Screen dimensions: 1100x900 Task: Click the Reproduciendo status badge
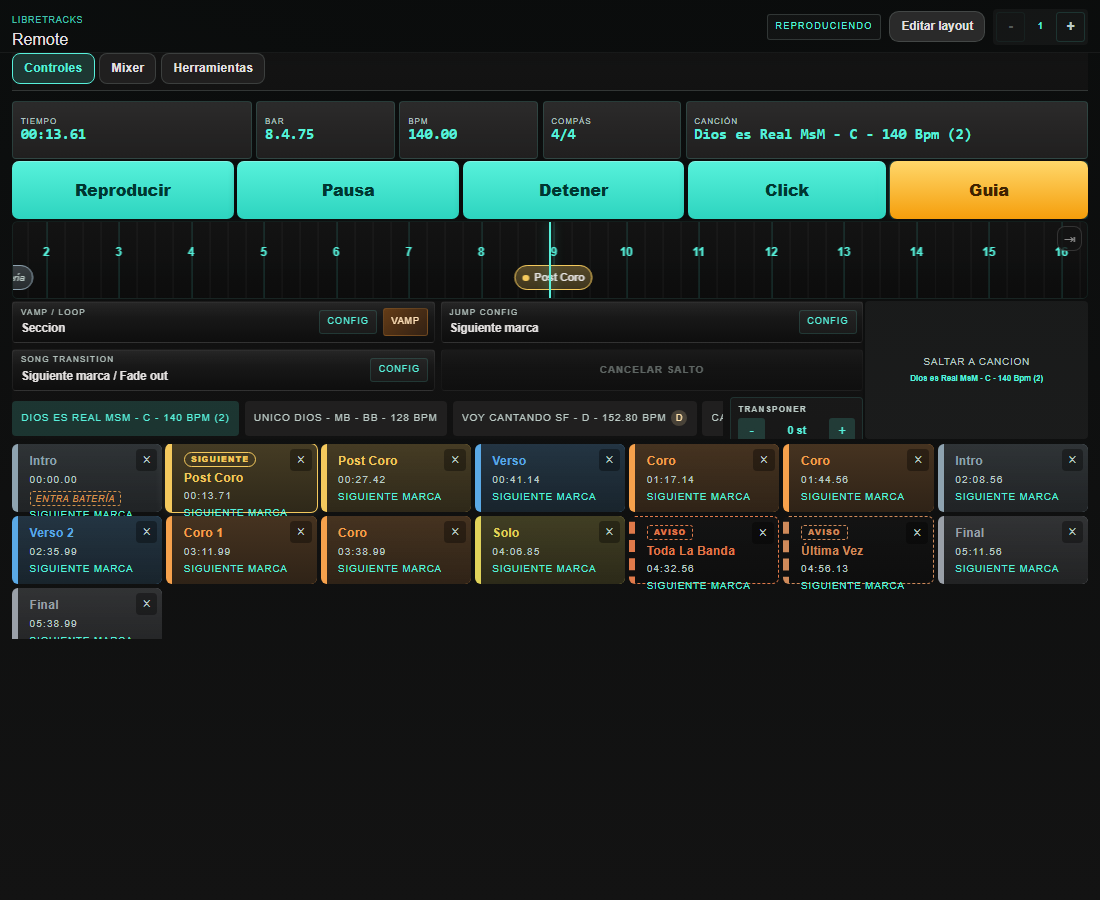tap(824, 27)
